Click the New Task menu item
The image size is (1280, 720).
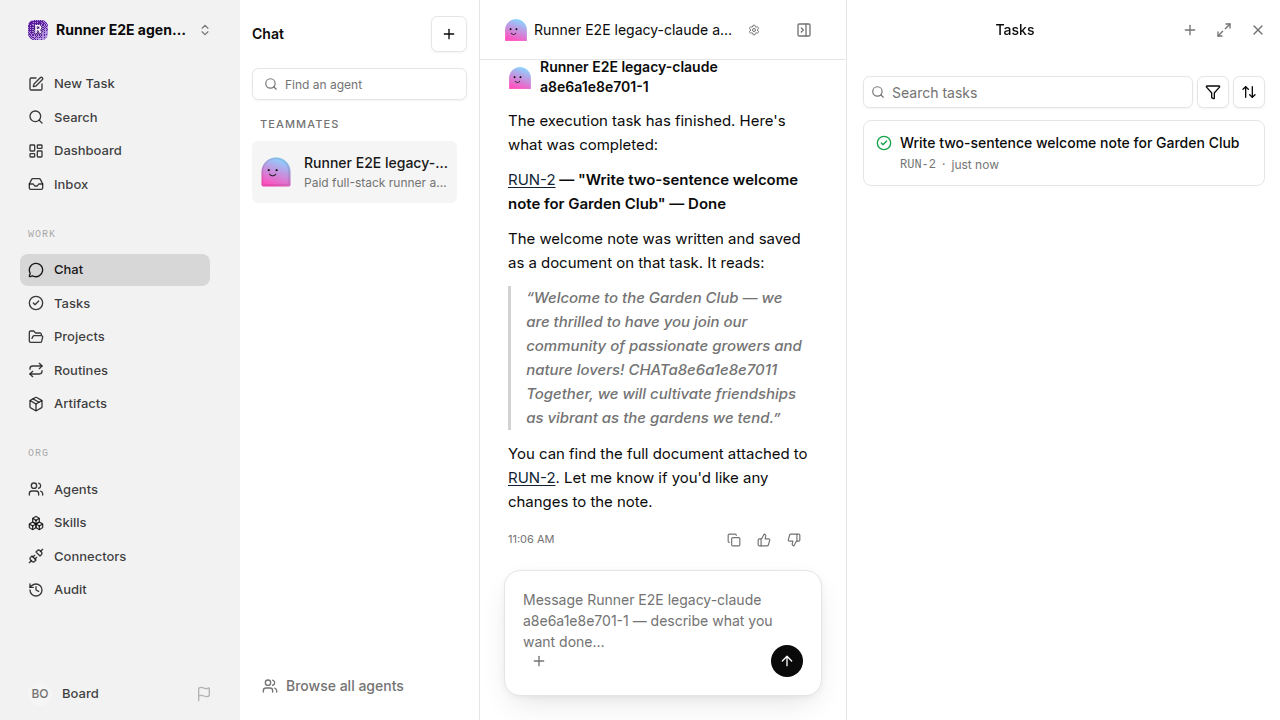click(x=115, y=84)
